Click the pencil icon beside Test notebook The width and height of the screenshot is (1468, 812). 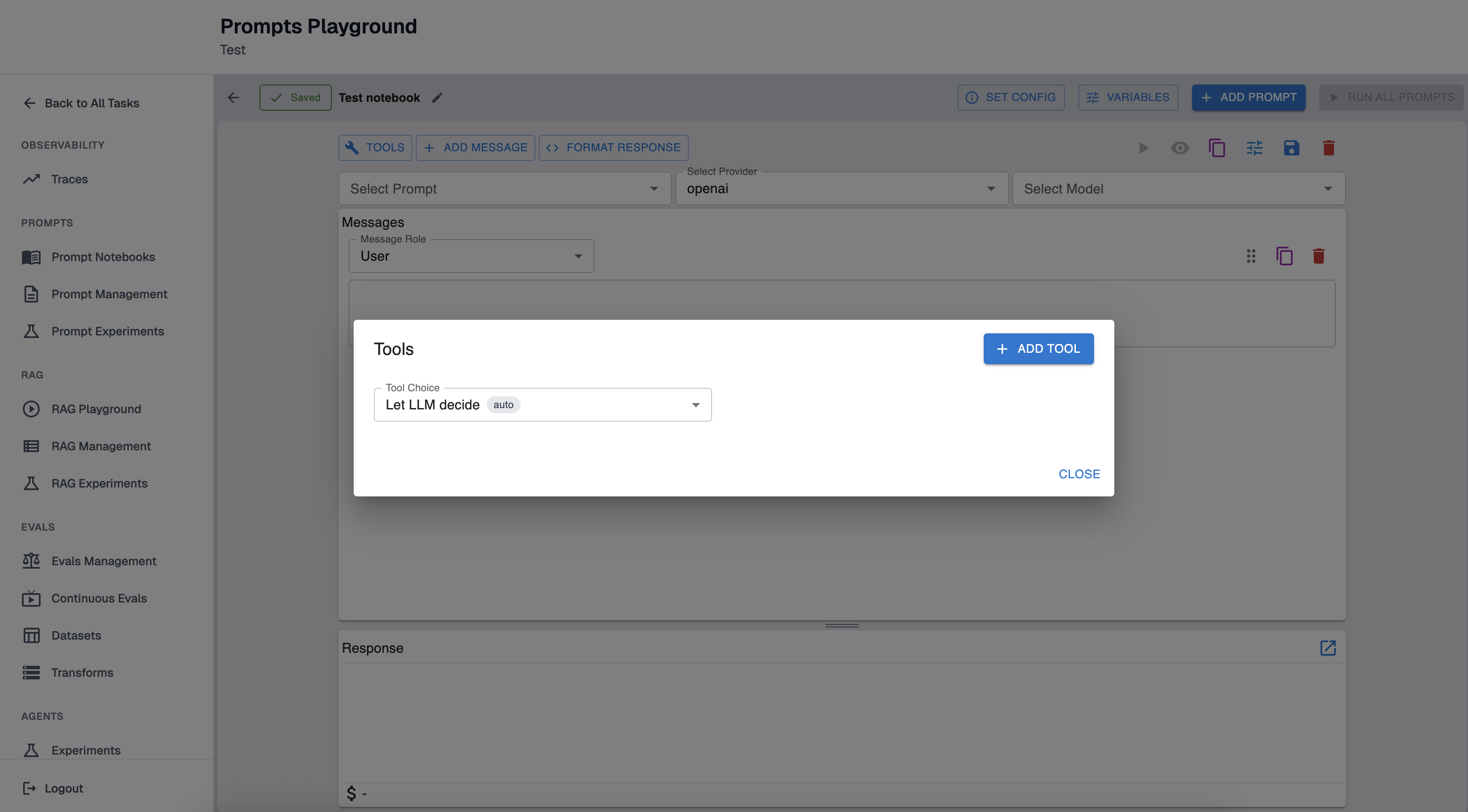tap(437, 98)
